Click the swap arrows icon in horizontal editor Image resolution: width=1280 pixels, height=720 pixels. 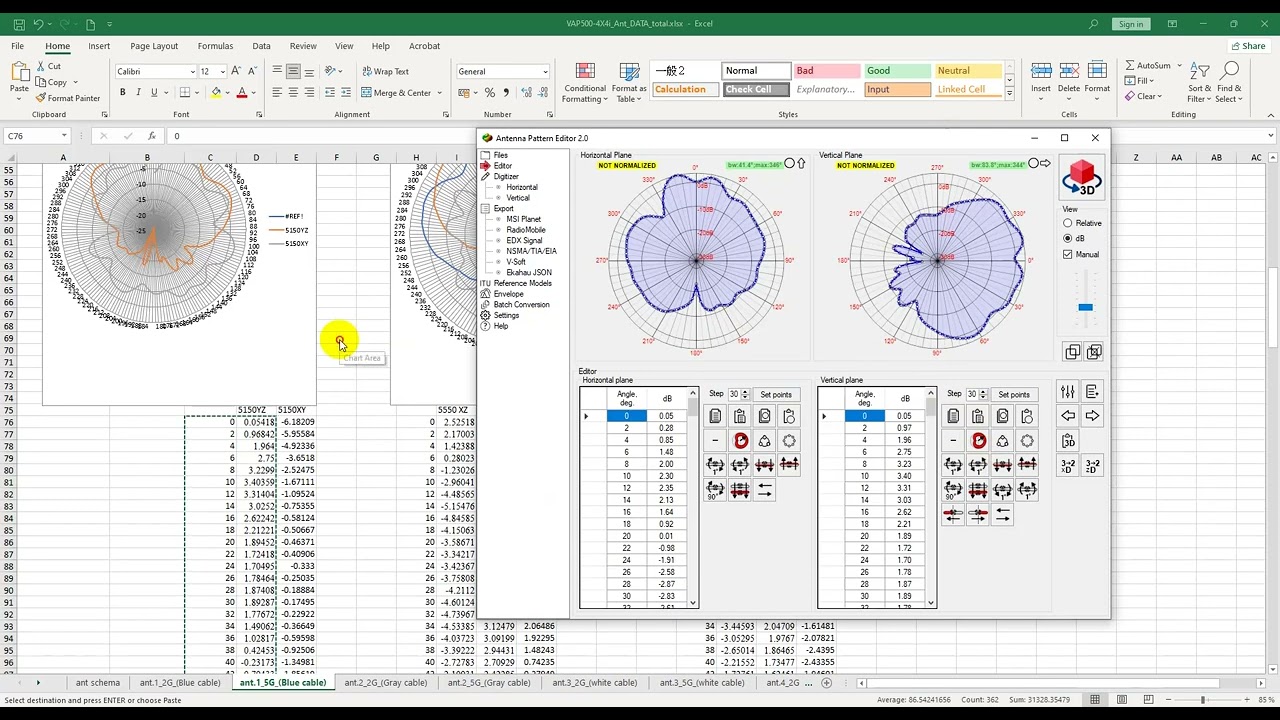[x=765, y=489]
